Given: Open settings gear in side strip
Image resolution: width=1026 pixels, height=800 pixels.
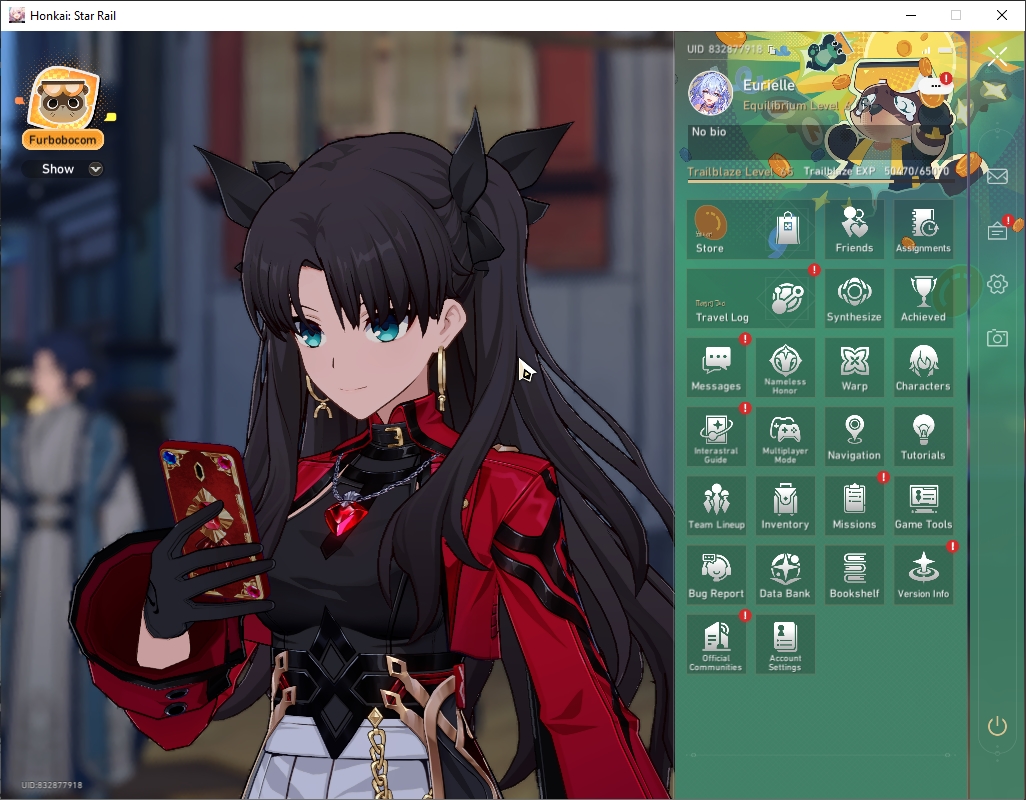Looking at the screenshot, I should click(x=997, y=284).
